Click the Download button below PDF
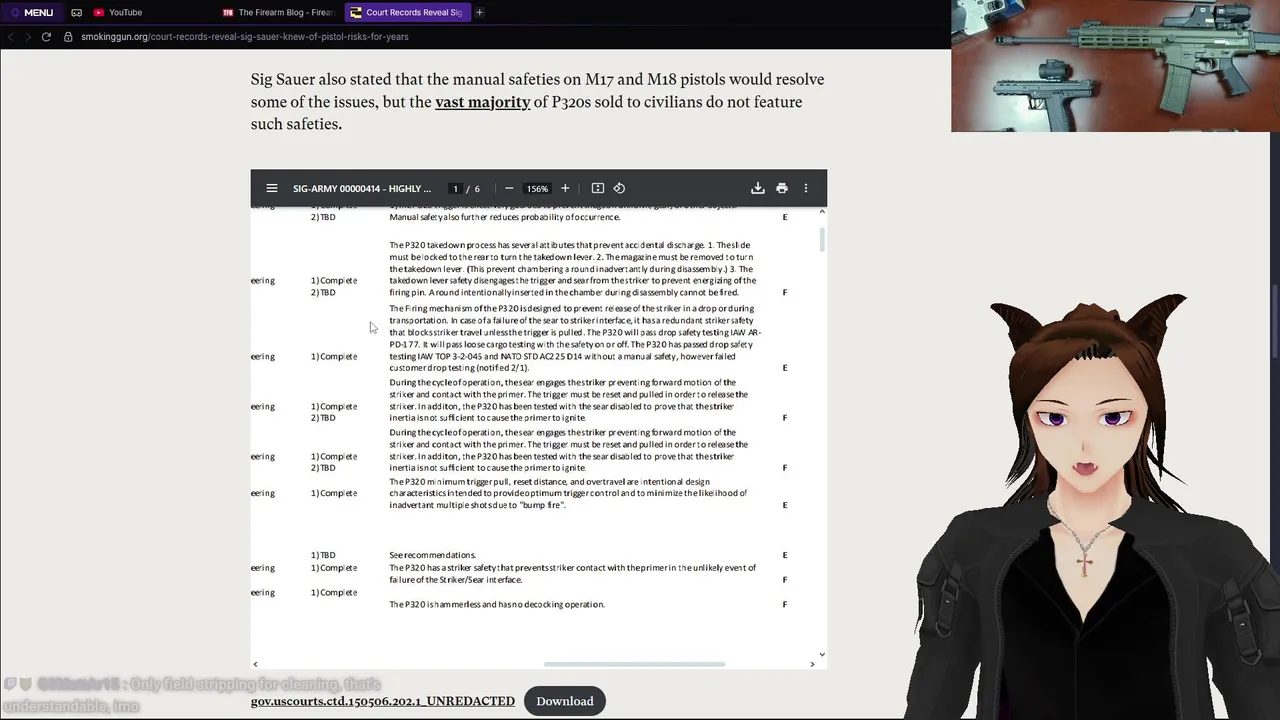 pyautogui.click(x=565, y=701)
